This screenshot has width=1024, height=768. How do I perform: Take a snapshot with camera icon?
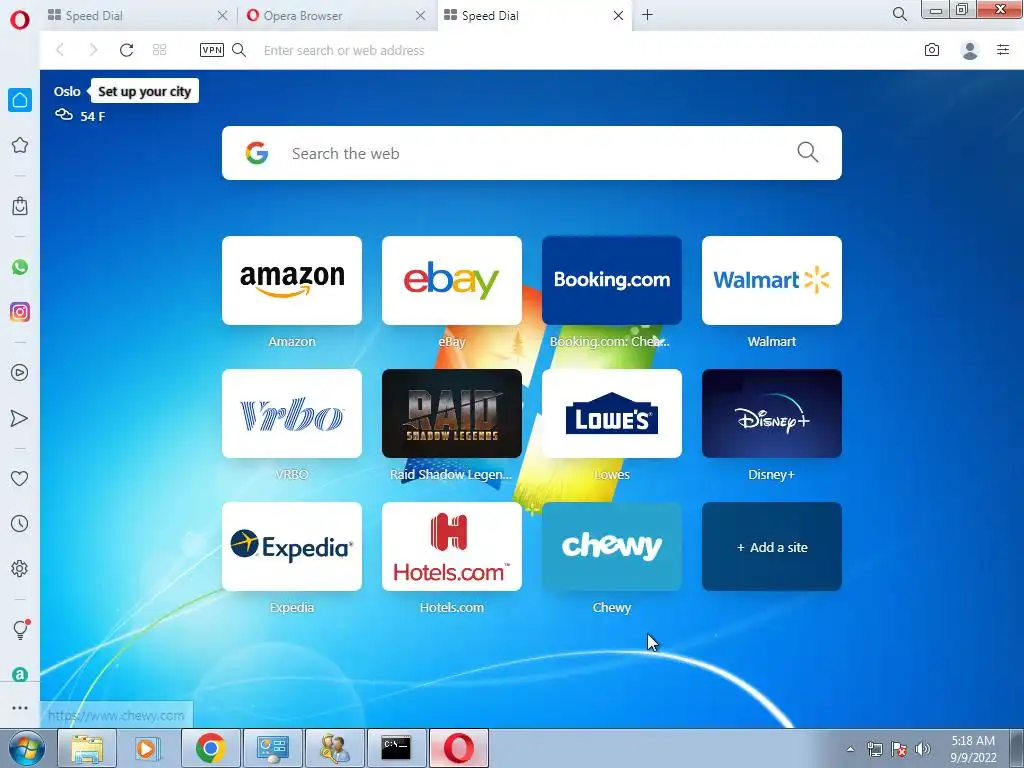932,50
